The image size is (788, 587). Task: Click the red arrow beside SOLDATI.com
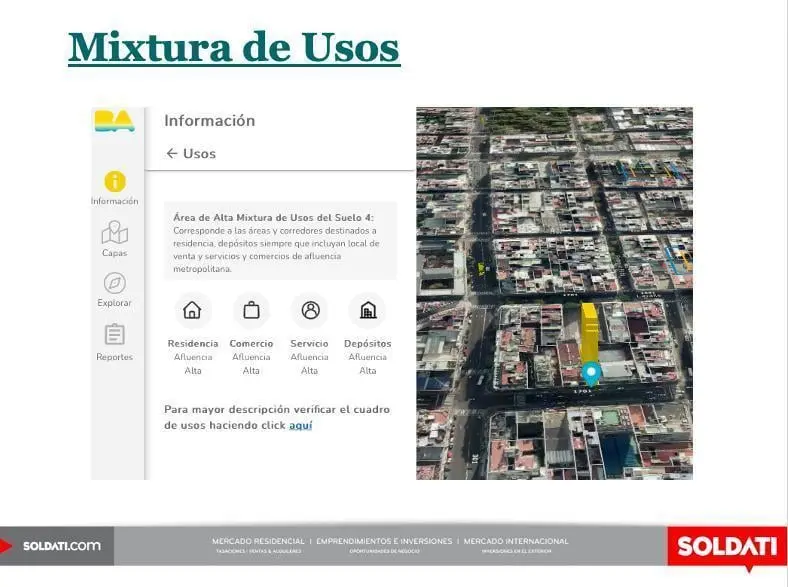point(6,546)
